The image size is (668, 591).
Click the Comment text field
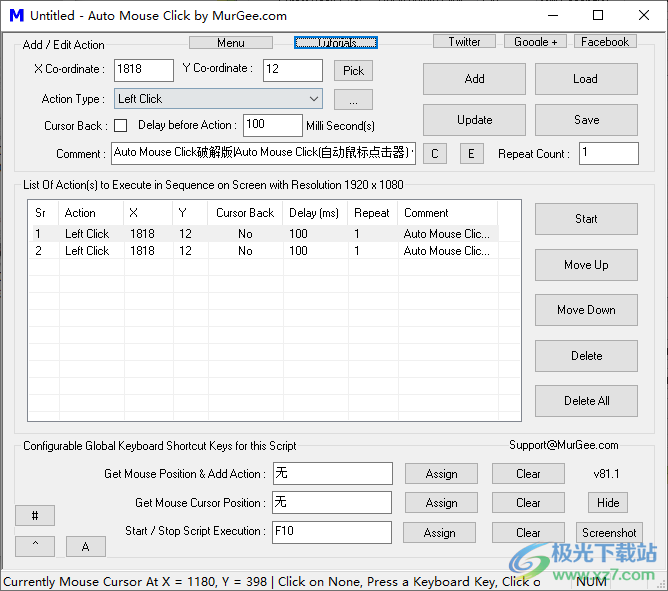coord(263,153)
